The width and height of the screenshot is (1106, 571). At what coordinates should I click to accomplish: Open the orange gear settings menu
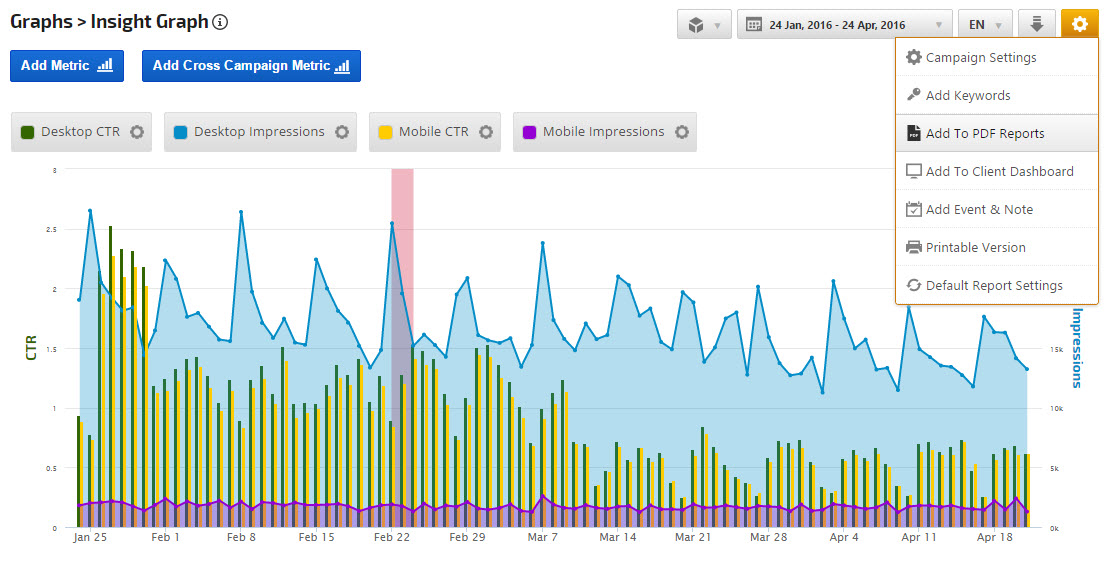tap(1079, 24)
